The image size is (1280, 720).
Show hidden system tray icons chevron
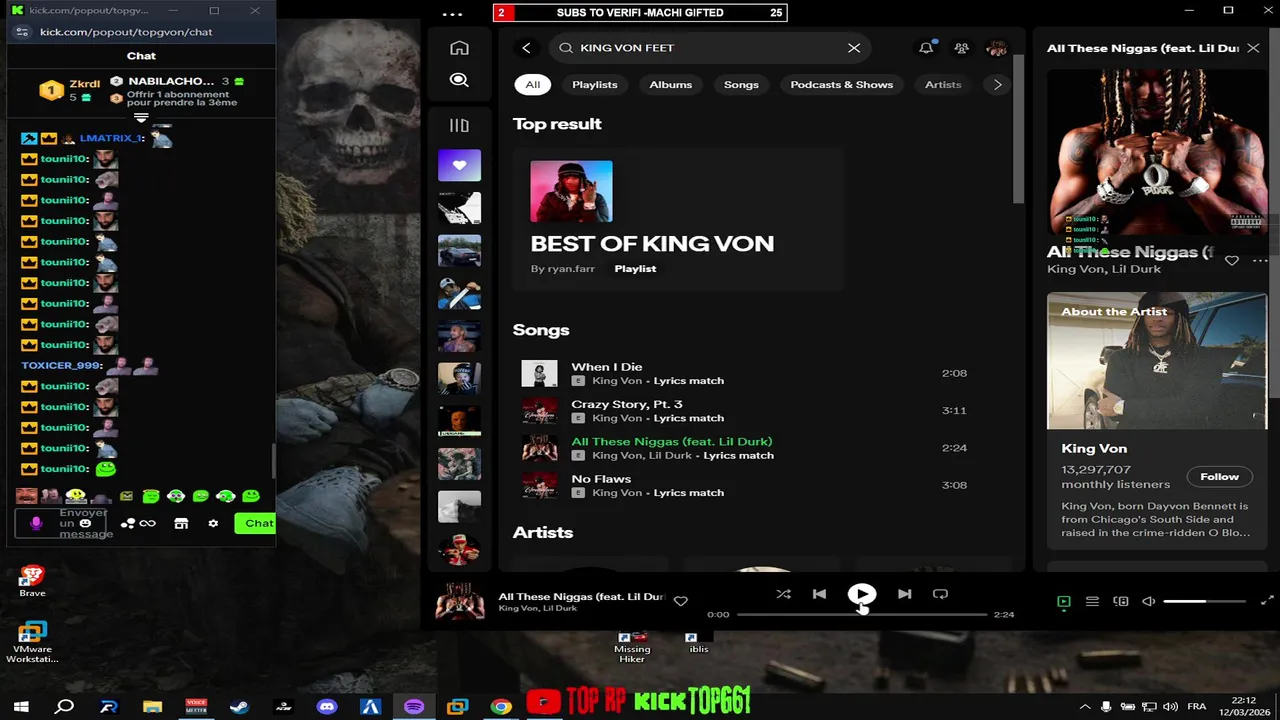pyautogui.click(x=1085, y=707)
